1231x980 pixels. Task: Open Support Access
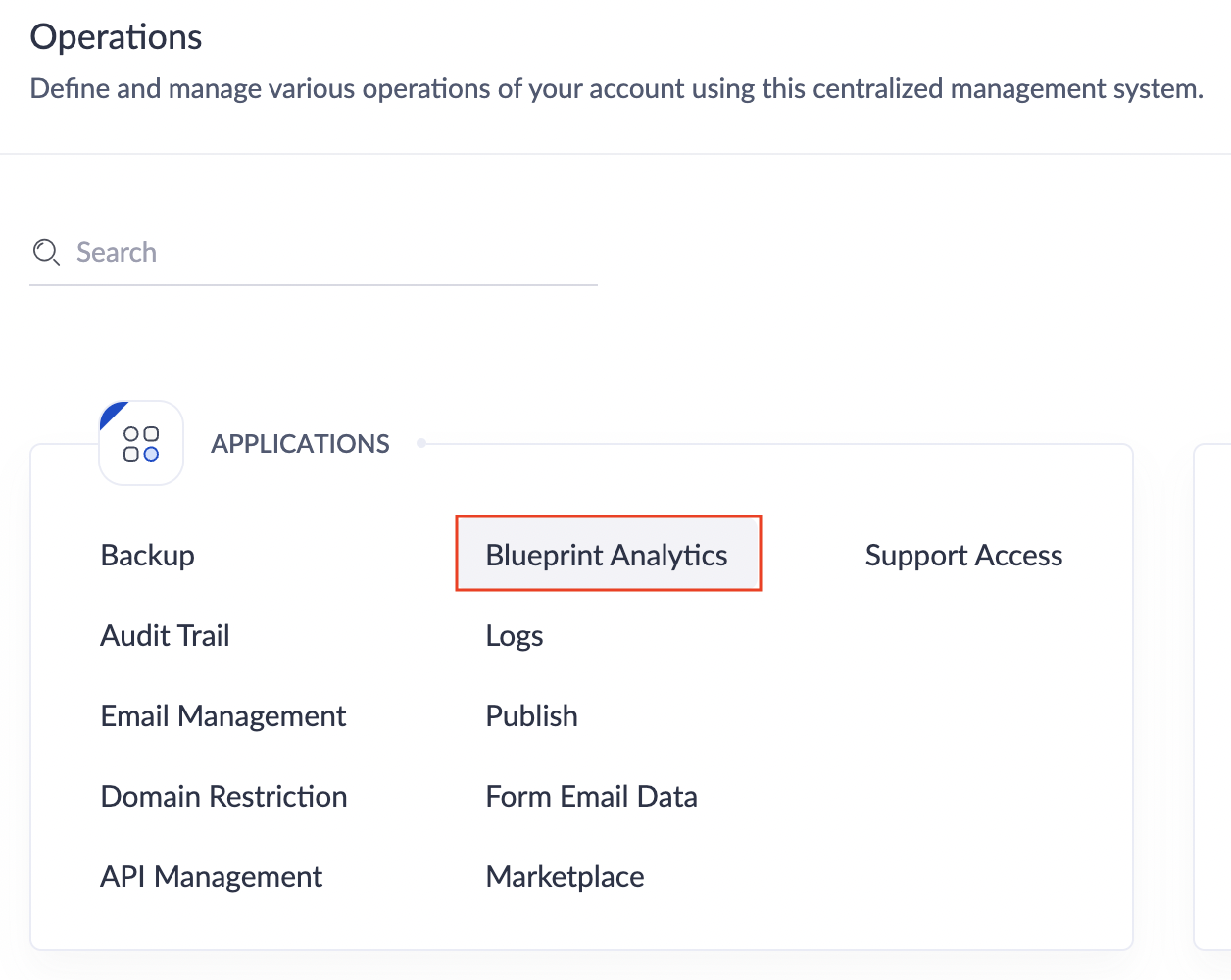click(963, 556)
